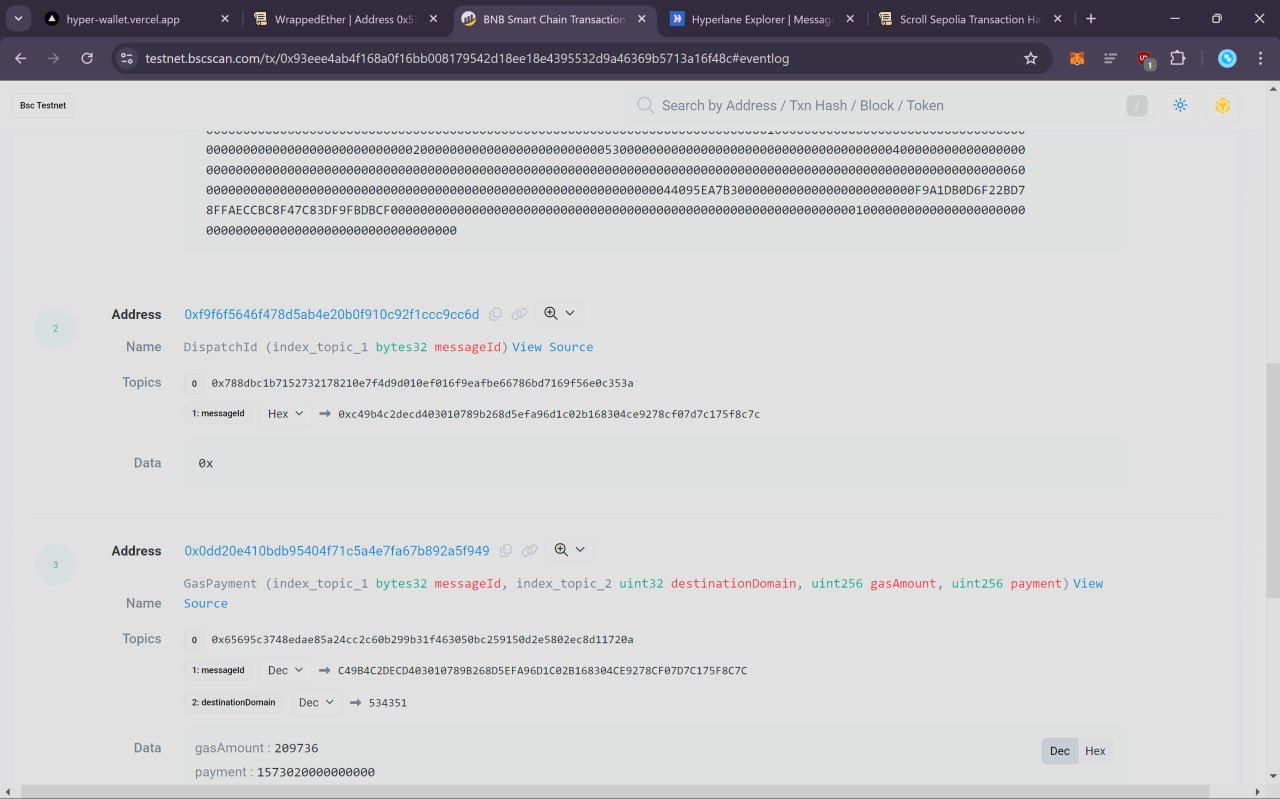Click the 2: destinationDomain label
This screenshot has height=799, width=1280.
[x=234, y=702]
